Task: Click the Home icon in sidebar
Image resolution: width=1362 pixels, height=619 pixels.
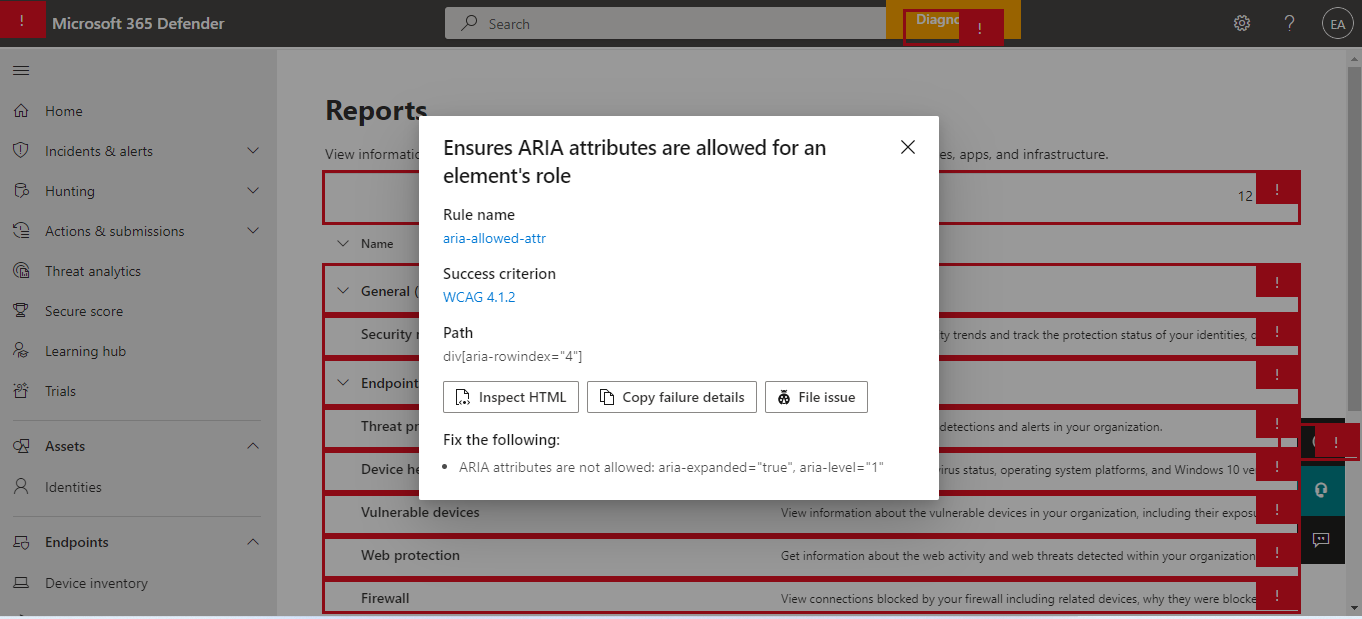Action: 21,111
